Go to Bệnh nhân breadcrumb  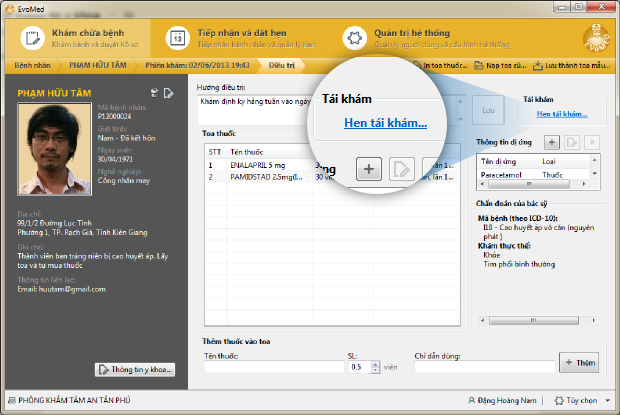coord(32,65)
